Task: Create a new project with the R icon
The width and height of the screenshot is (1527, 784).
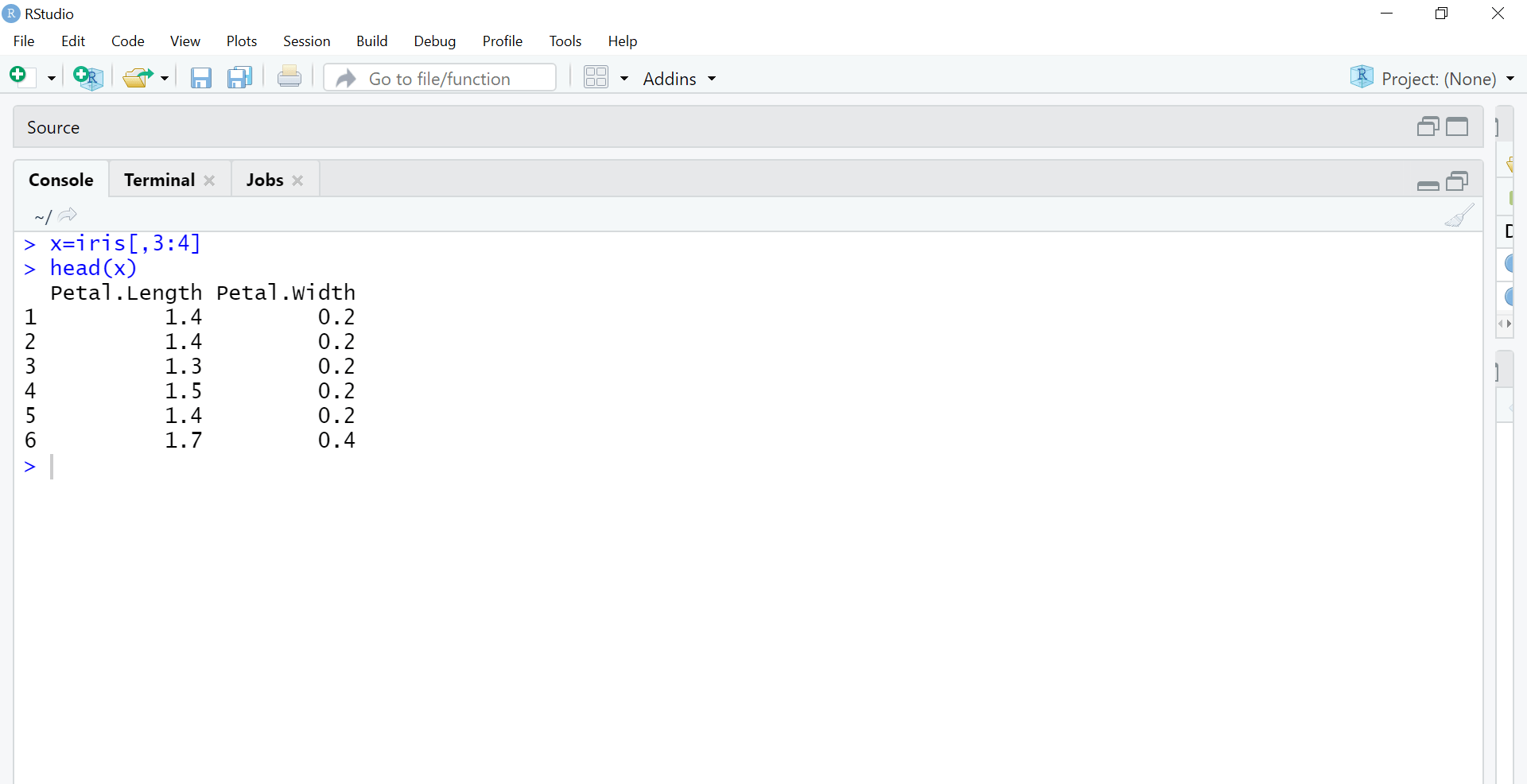Action: click(88, 77)
